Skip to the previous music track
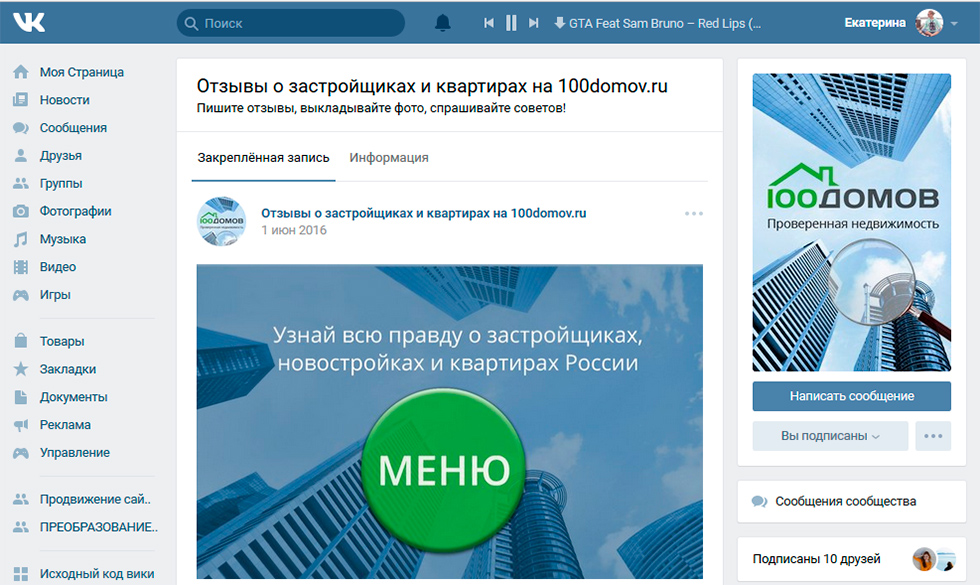The height and width of the screenshot is (585, 980). point(489,23)
